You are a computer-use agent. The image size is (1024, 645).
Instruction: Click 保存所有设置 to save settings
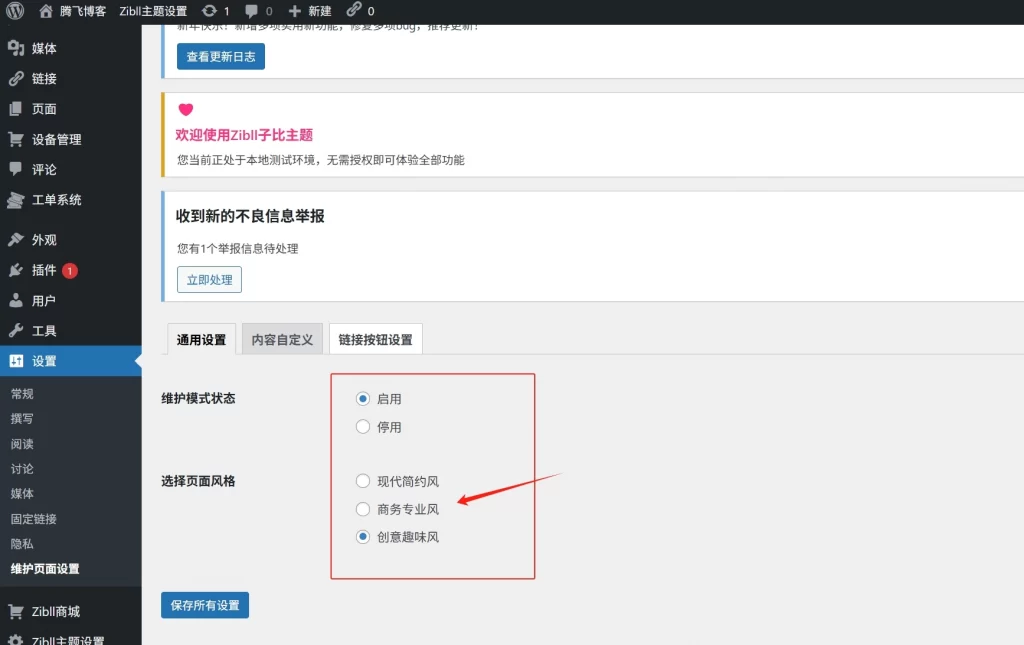point(204,605)
